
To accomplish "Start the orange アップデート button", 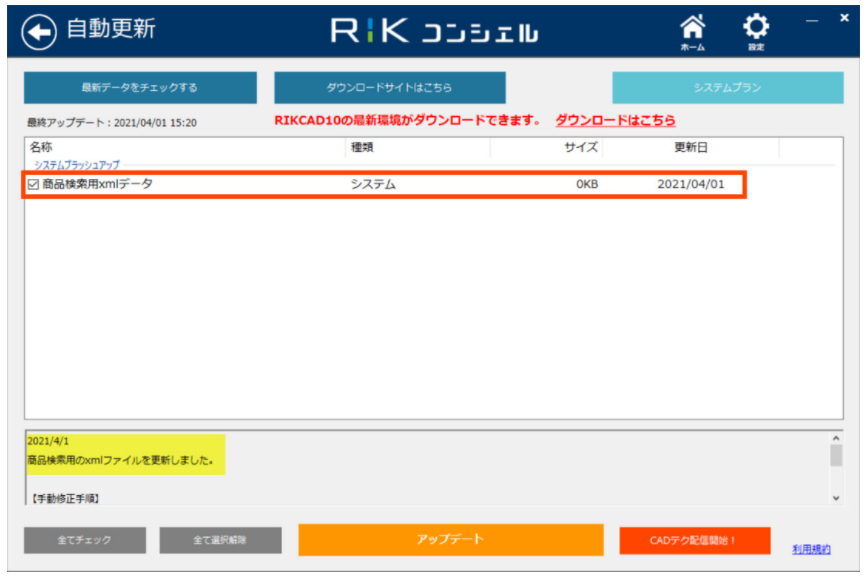I will point(451,539).
